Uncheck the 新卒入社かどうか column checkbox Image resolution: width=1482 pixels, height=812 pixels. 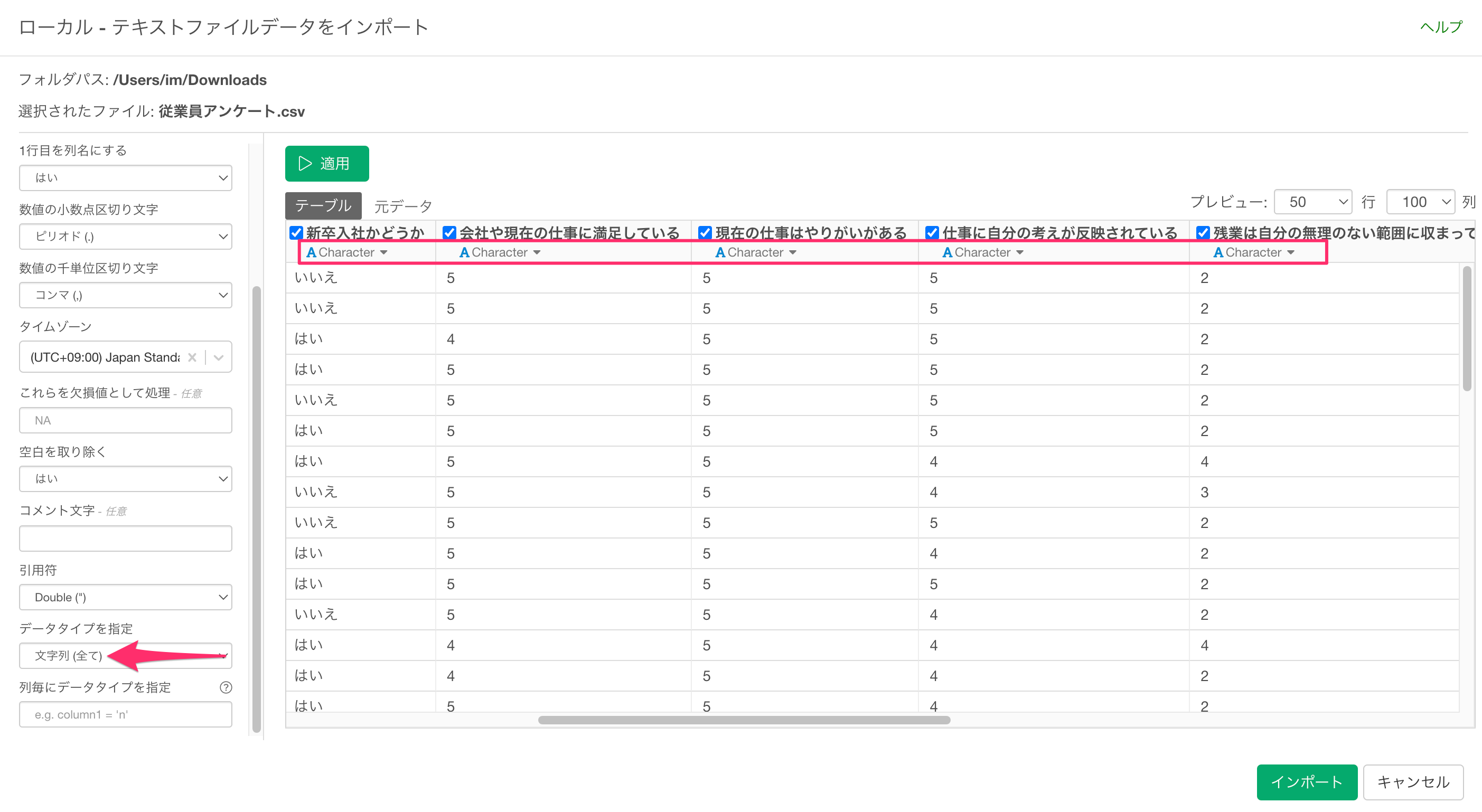coord(296,232)
